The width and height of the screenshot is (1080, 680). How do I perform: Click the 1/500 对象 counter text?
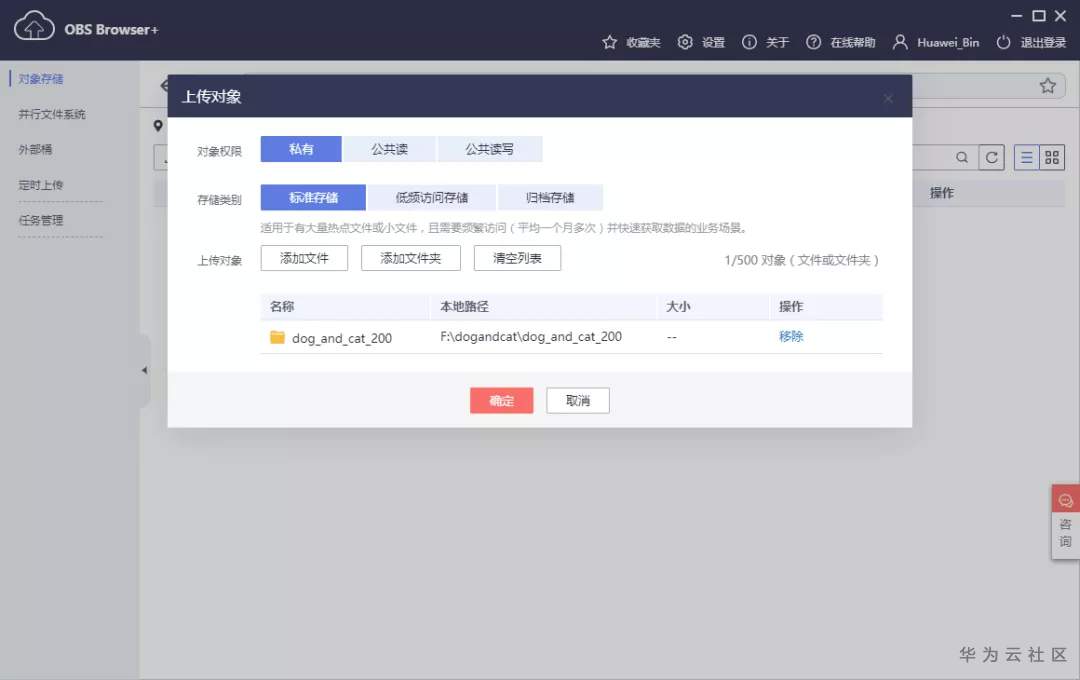click(x=802, y=260)
